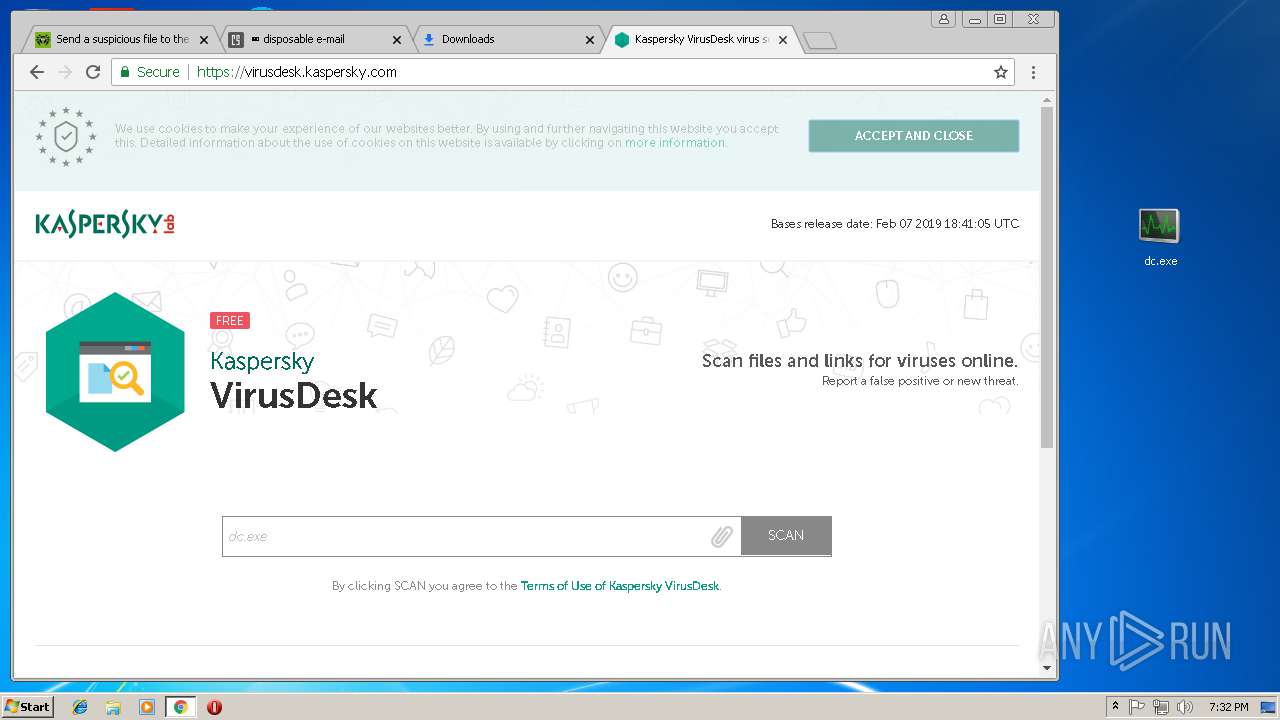Close the Downloads tab
Image resolution: width=1280 pixels, height=720 pixels.
pos(590,40)
